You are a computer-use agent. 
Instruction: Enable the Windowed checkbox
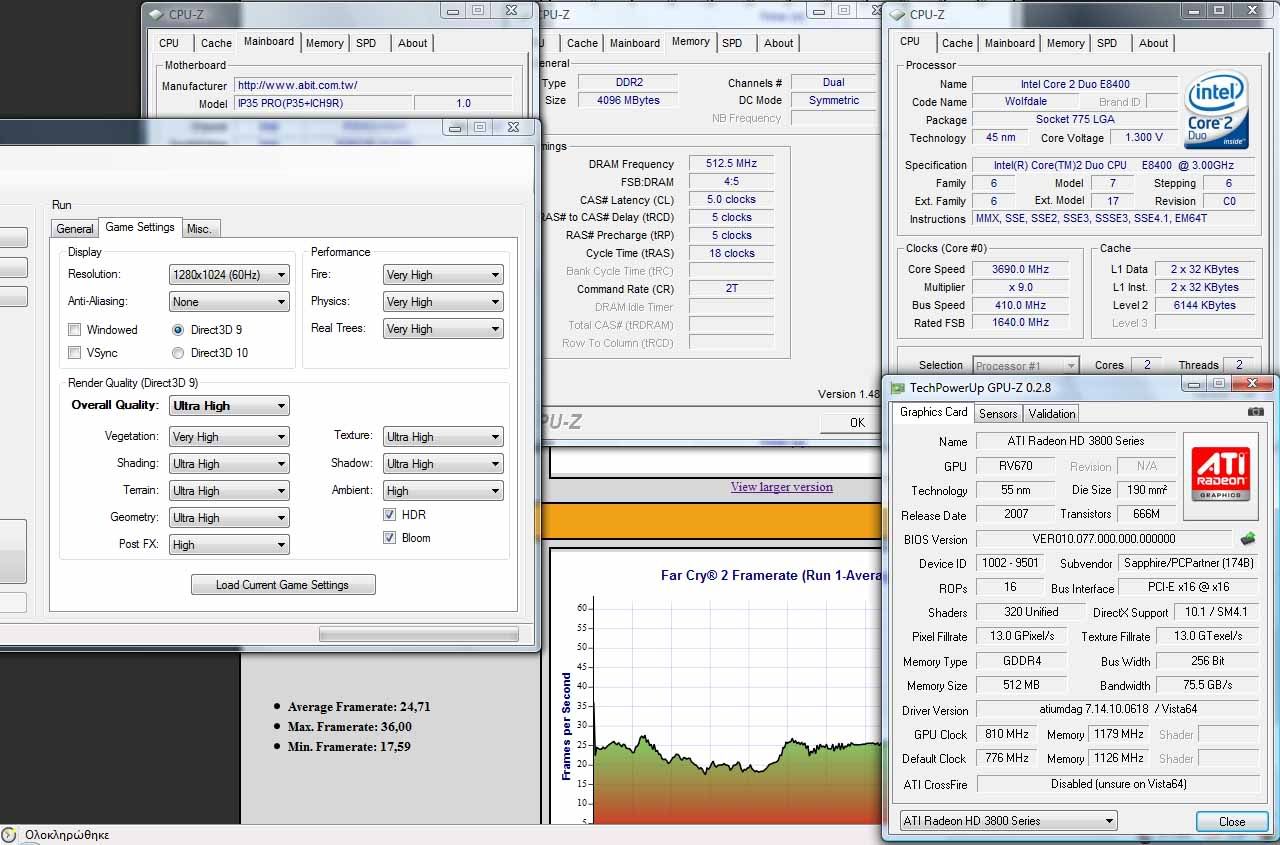75,330
